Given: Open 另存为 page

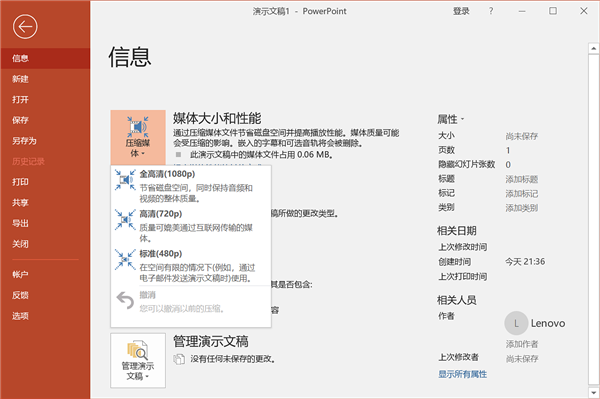Looking at the screenshot, I should pos(45,141).
